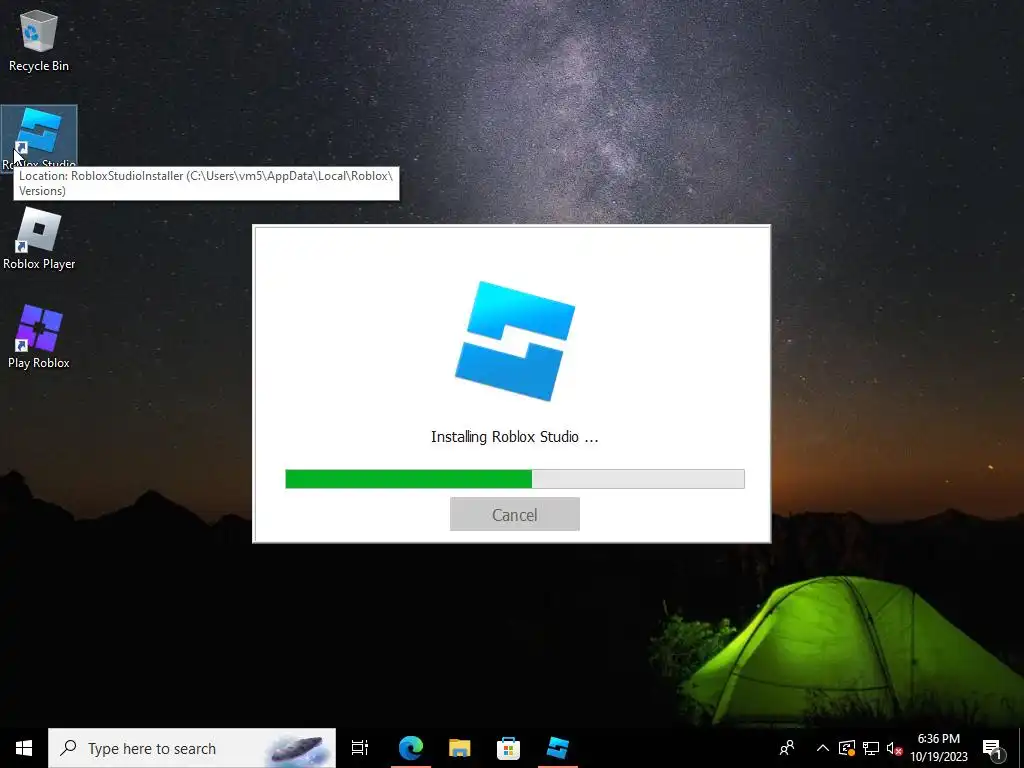Open Task View from the taskbar
The image size is (1024, 768).
click(360, 748)
